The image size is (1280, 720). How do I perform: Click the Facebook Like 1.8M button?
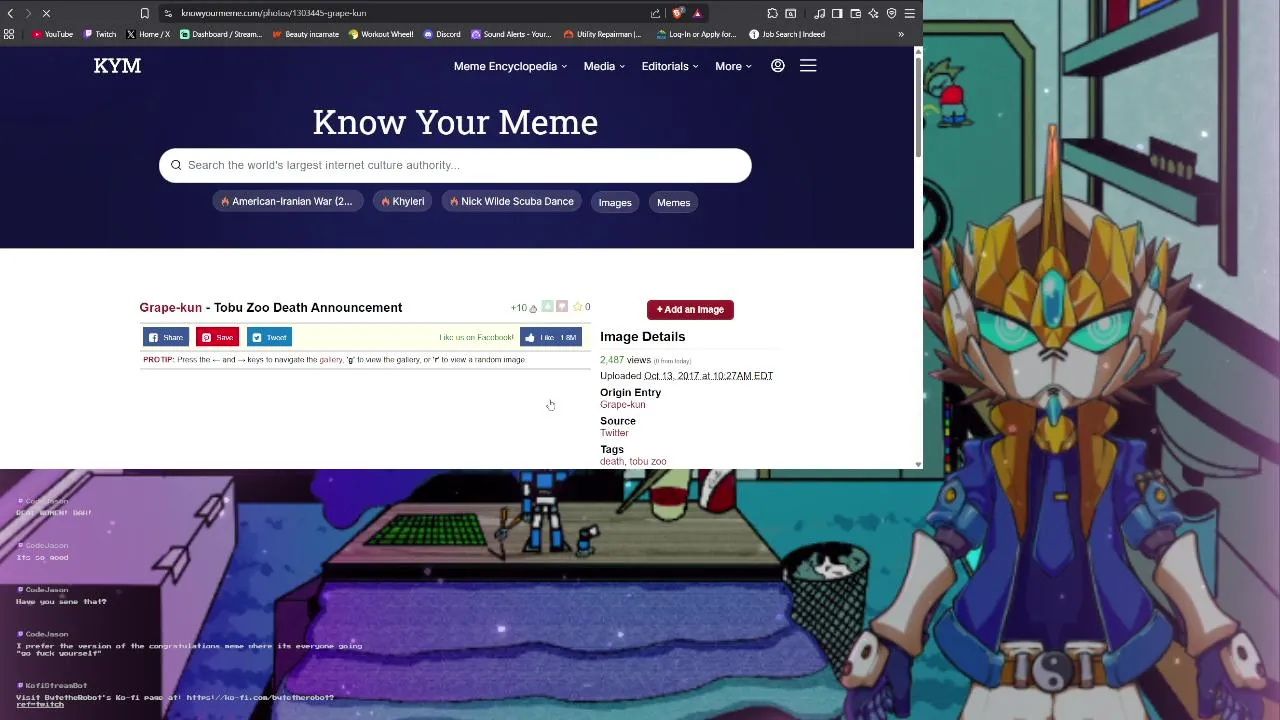tap(550, 337)
